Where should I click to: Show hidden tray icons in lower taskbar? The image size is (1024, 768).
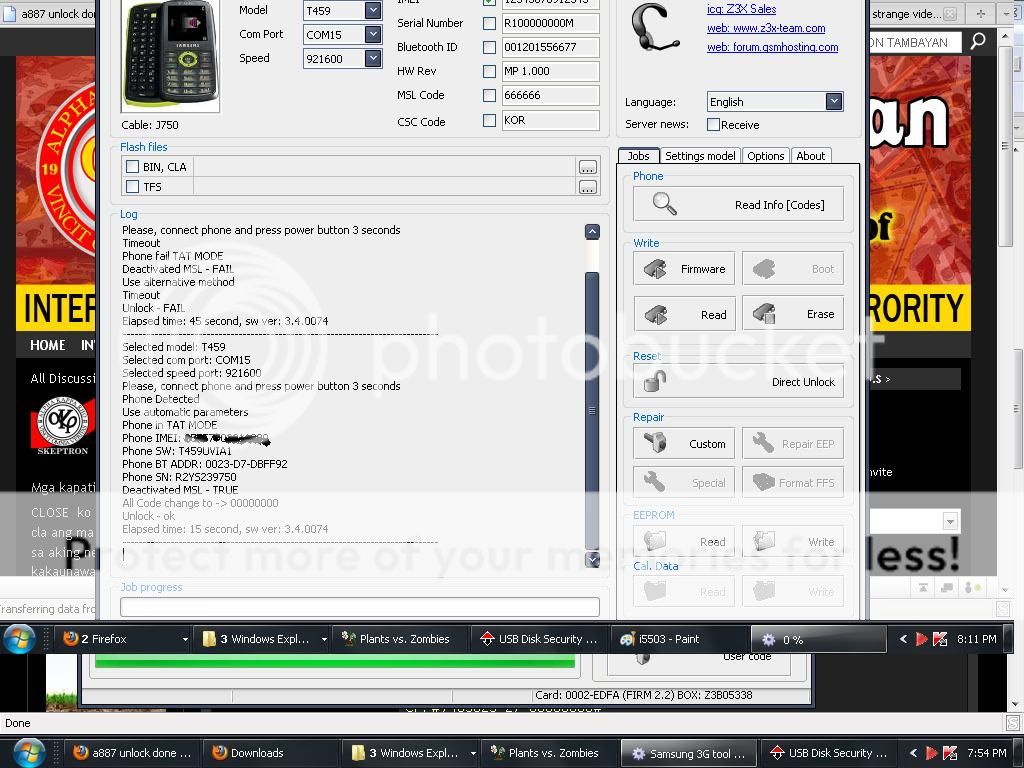(914, 753)
